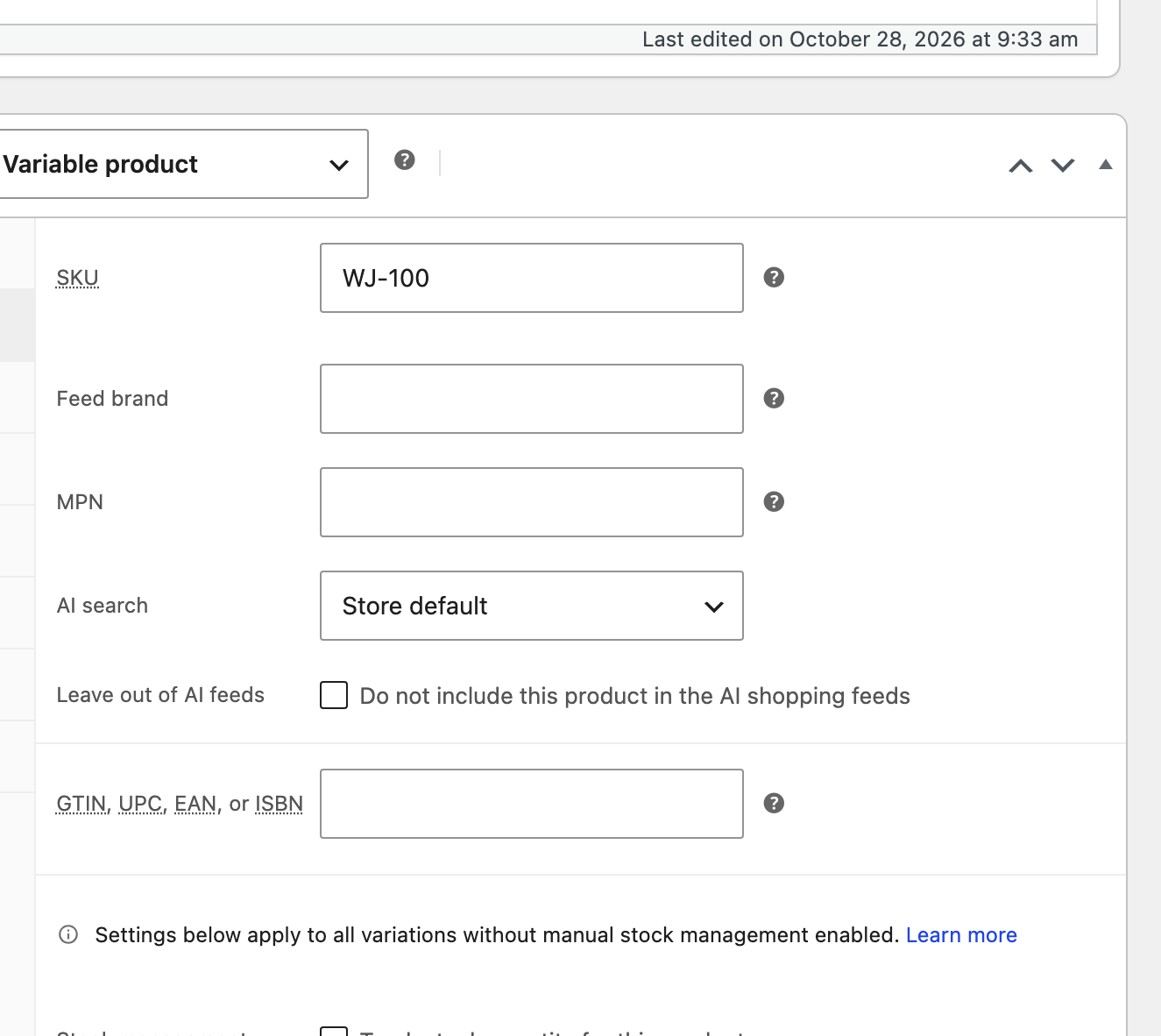Click the SKU help tooltip icon
Viewport: 1161px width, 1036px height.
[x=774, y=277]
